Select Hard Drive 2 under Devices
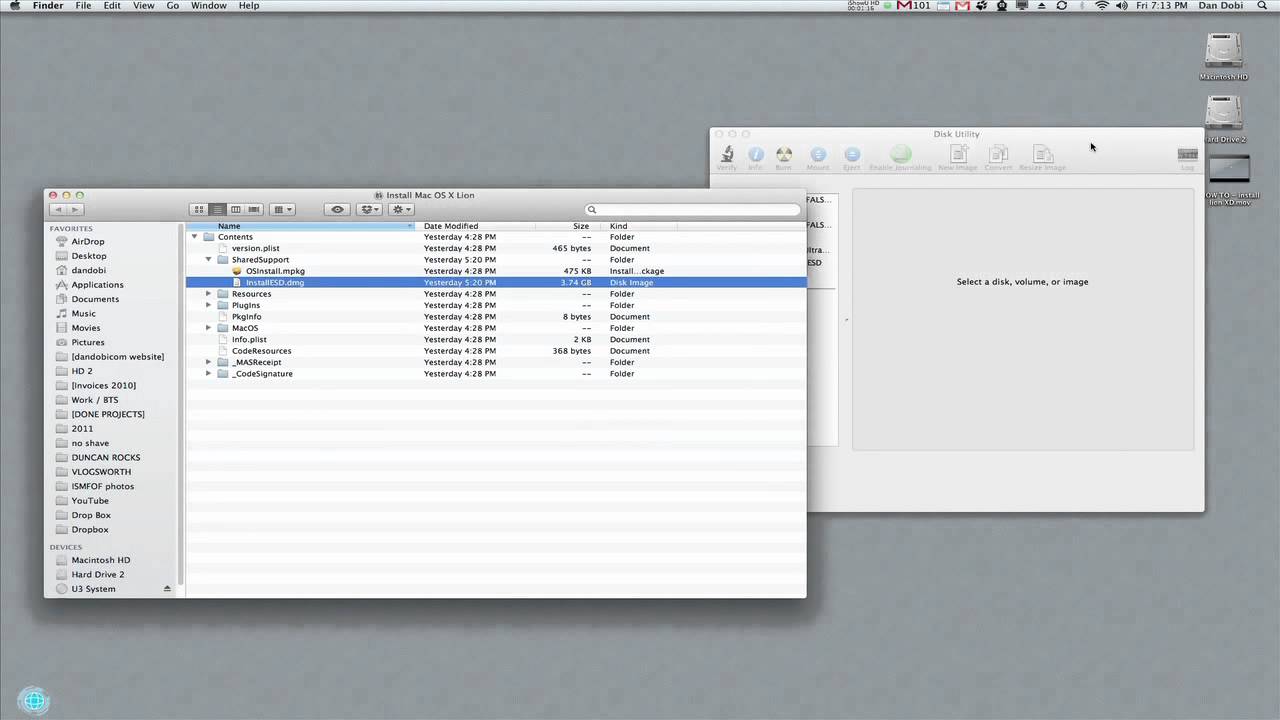 pos(98,575)
